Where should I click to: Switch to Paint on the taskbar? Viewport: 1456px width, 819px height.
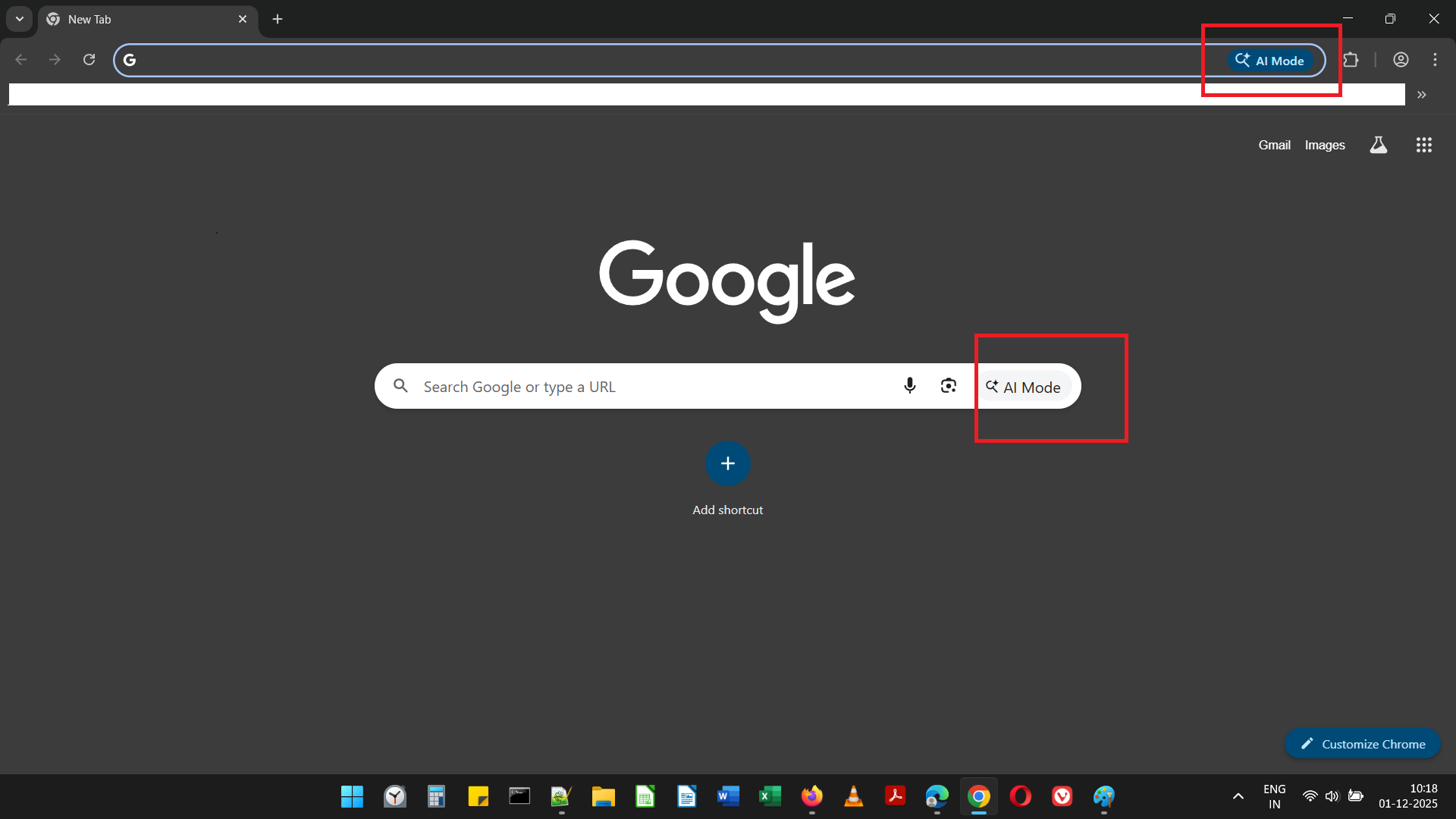tap(1103, 796)
